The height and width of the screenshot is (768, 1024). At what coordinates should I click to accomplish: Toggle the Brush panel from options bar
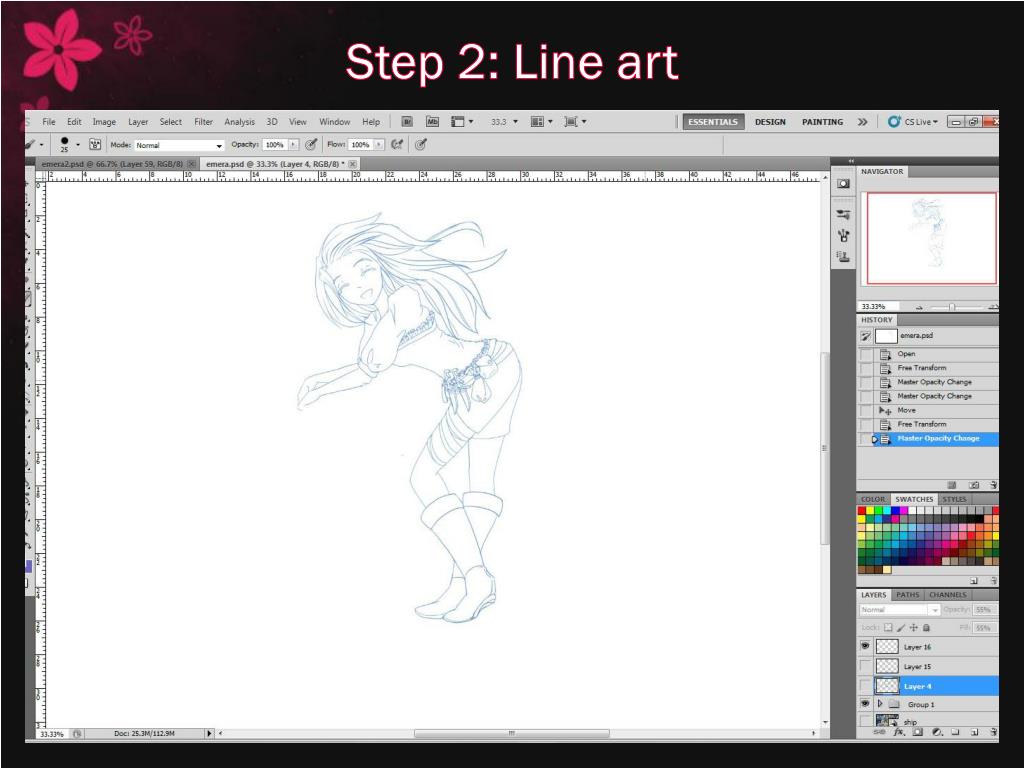(x=95, y=144)
